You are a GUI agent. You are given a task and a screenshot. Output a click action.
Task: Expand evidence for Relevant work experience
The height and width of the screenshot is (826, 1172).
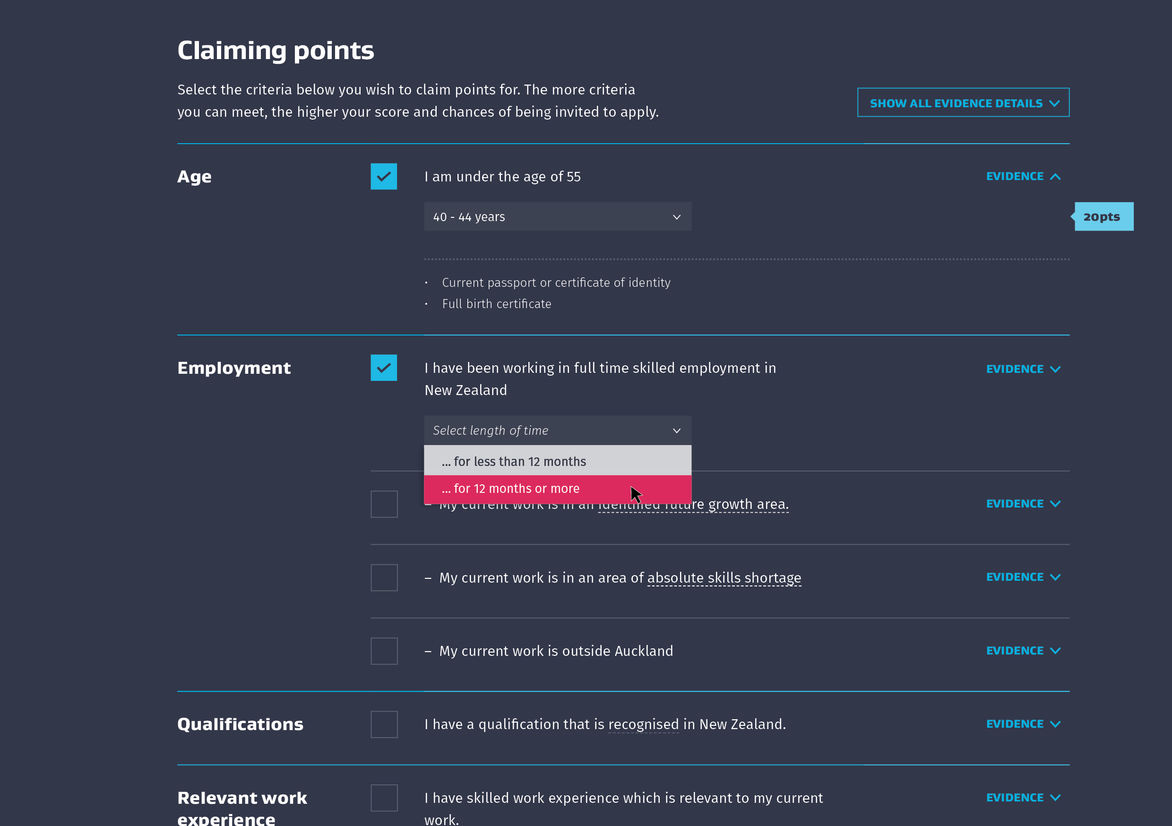1023,798
